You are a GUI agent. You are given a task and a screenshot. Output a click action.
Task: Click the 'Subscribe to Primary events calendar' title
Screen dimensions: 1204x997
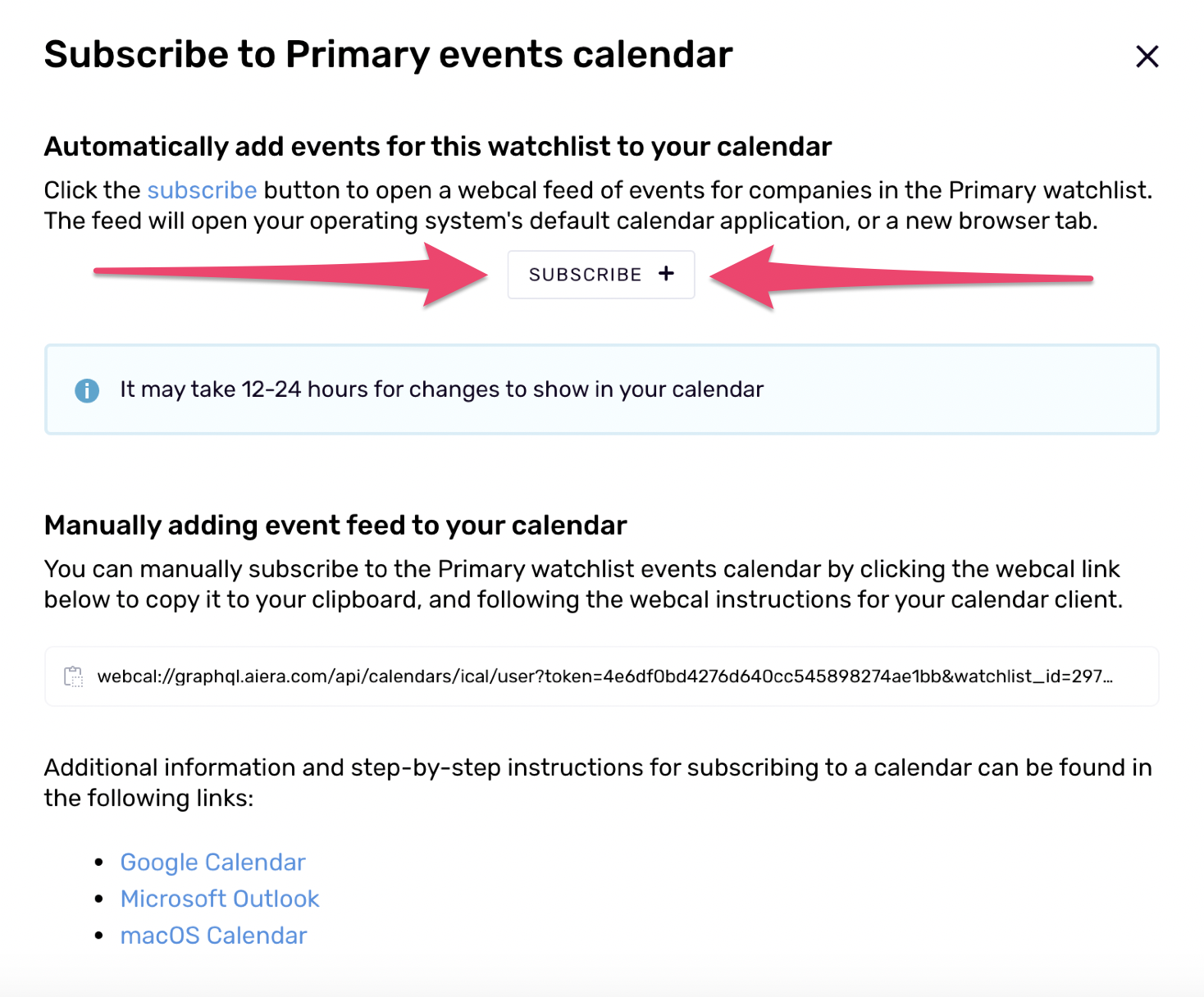point(388,55)
